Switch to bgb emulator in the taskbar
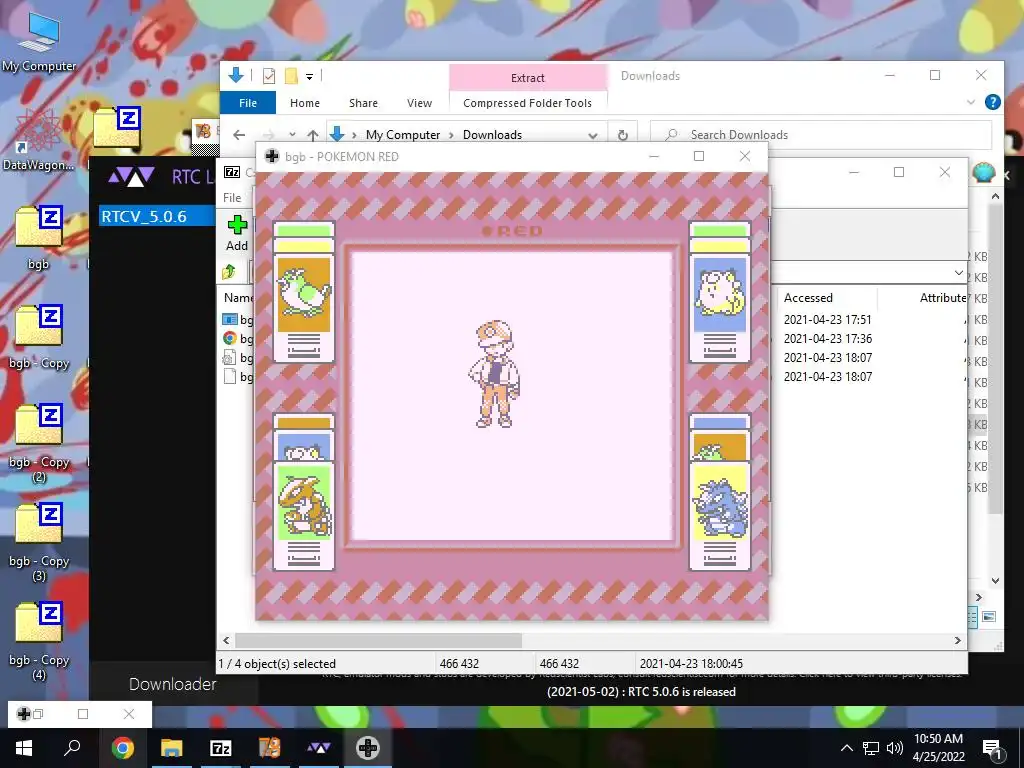1024x768 pixels. click(x=368, y=748)
